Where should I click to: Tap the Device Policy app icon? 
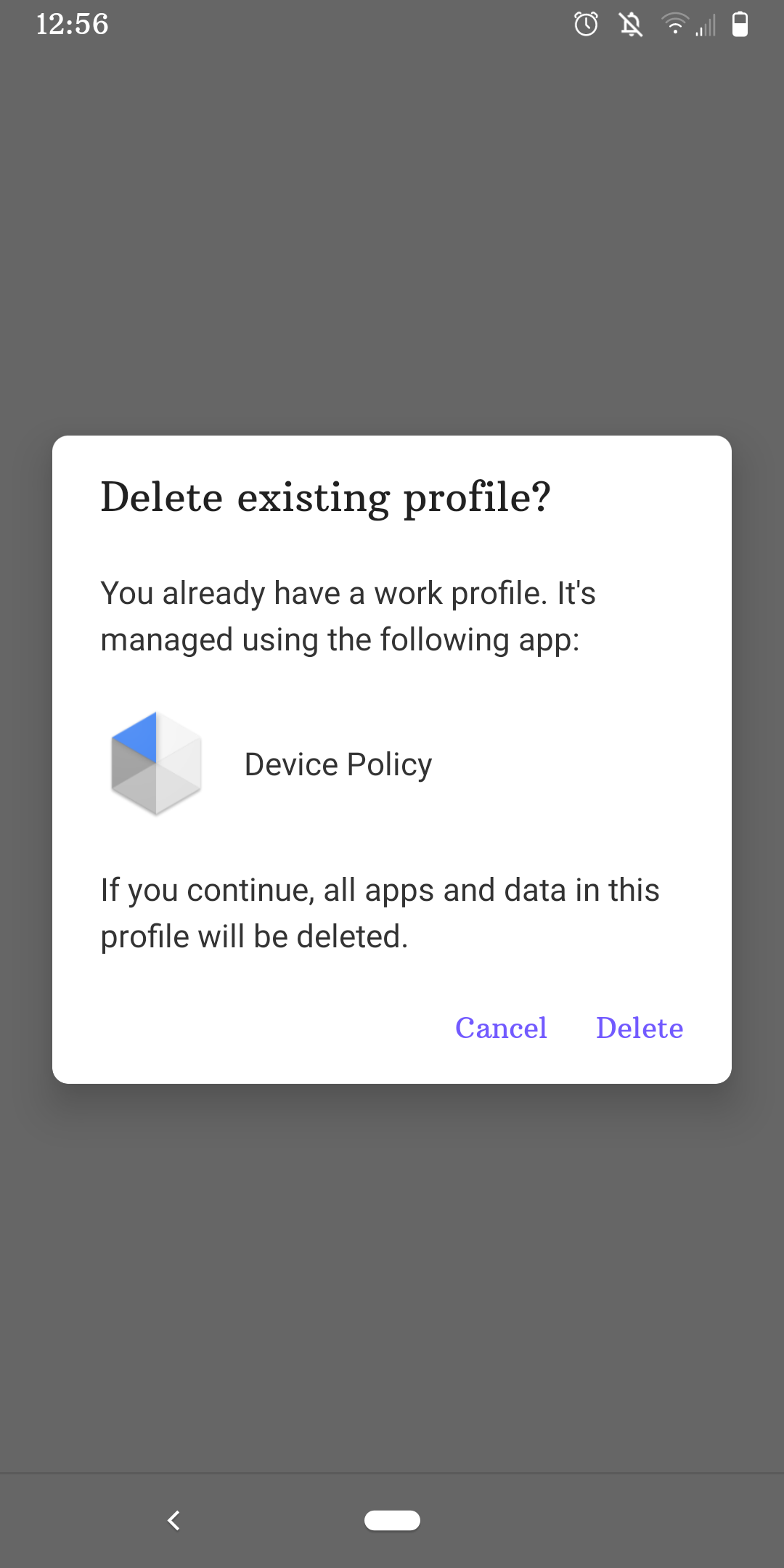[x=155, y=764]
